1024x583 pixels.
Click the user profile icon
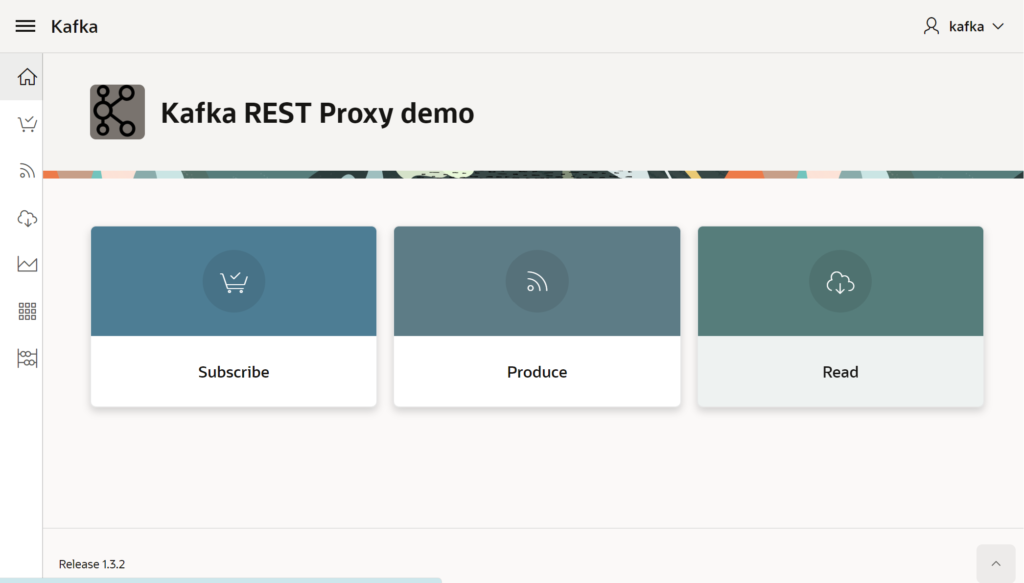coord(931,26)
